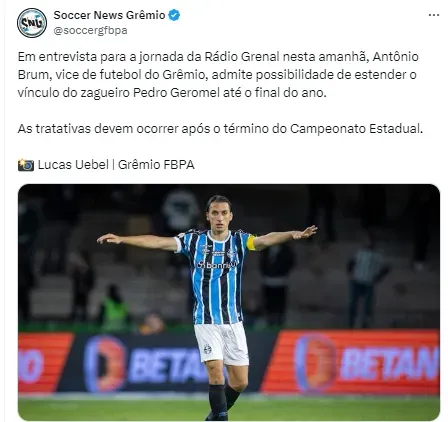Click the name Antônio at line end
This screenshot has width=448, height=422.
[x=395, y=57]
